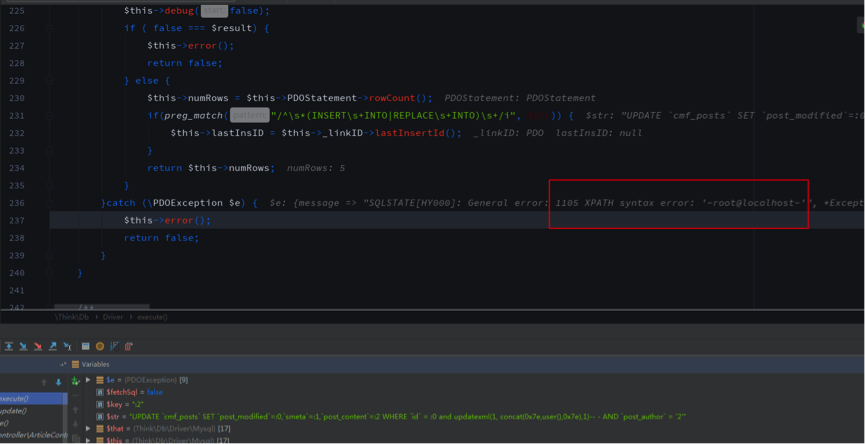Move to next frame with down arrow
Viewport: 865px width, 444px height.
click(59, 381)
